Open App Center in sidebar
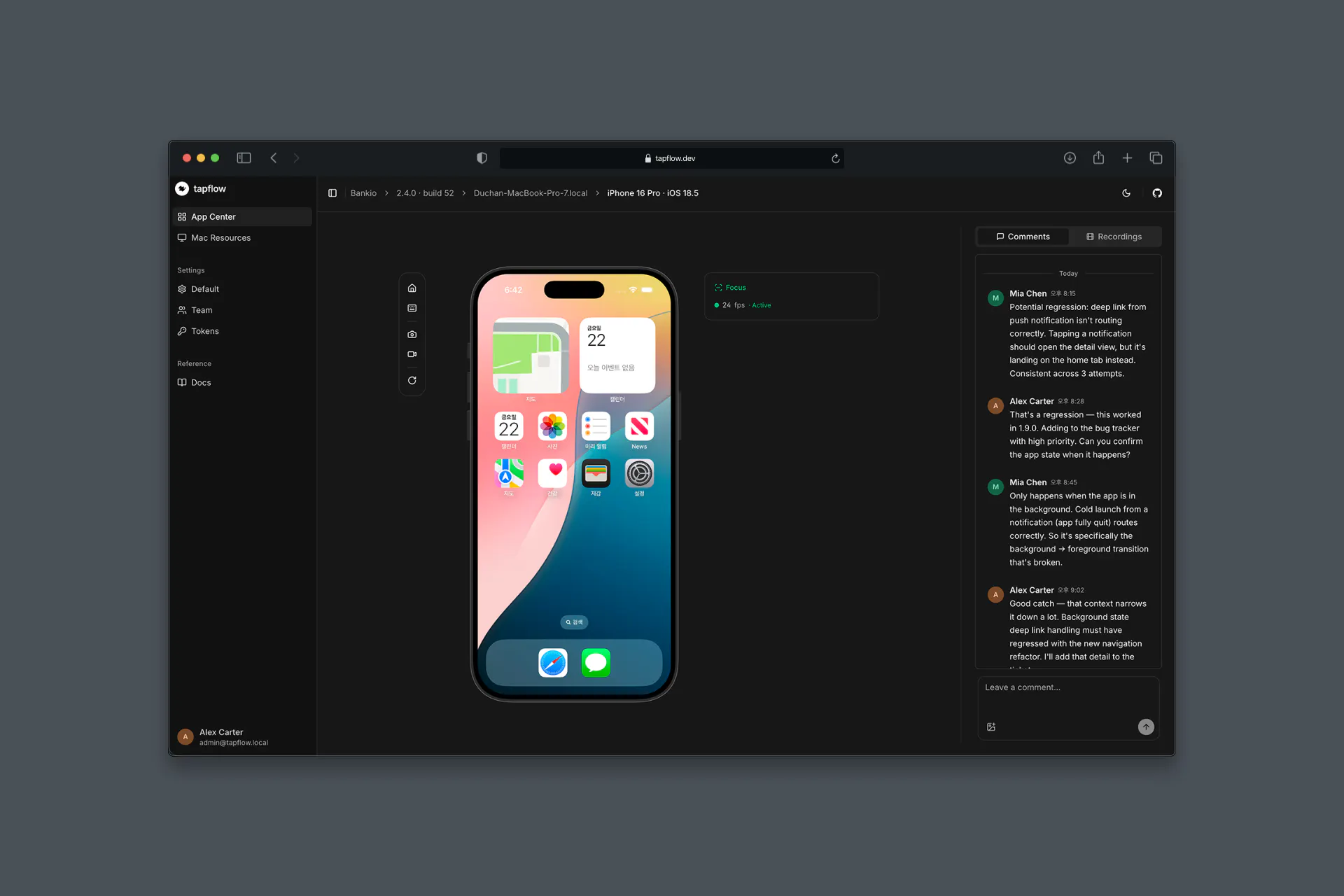Screen dimensions: 1344x896 click(x=242, y=217)
